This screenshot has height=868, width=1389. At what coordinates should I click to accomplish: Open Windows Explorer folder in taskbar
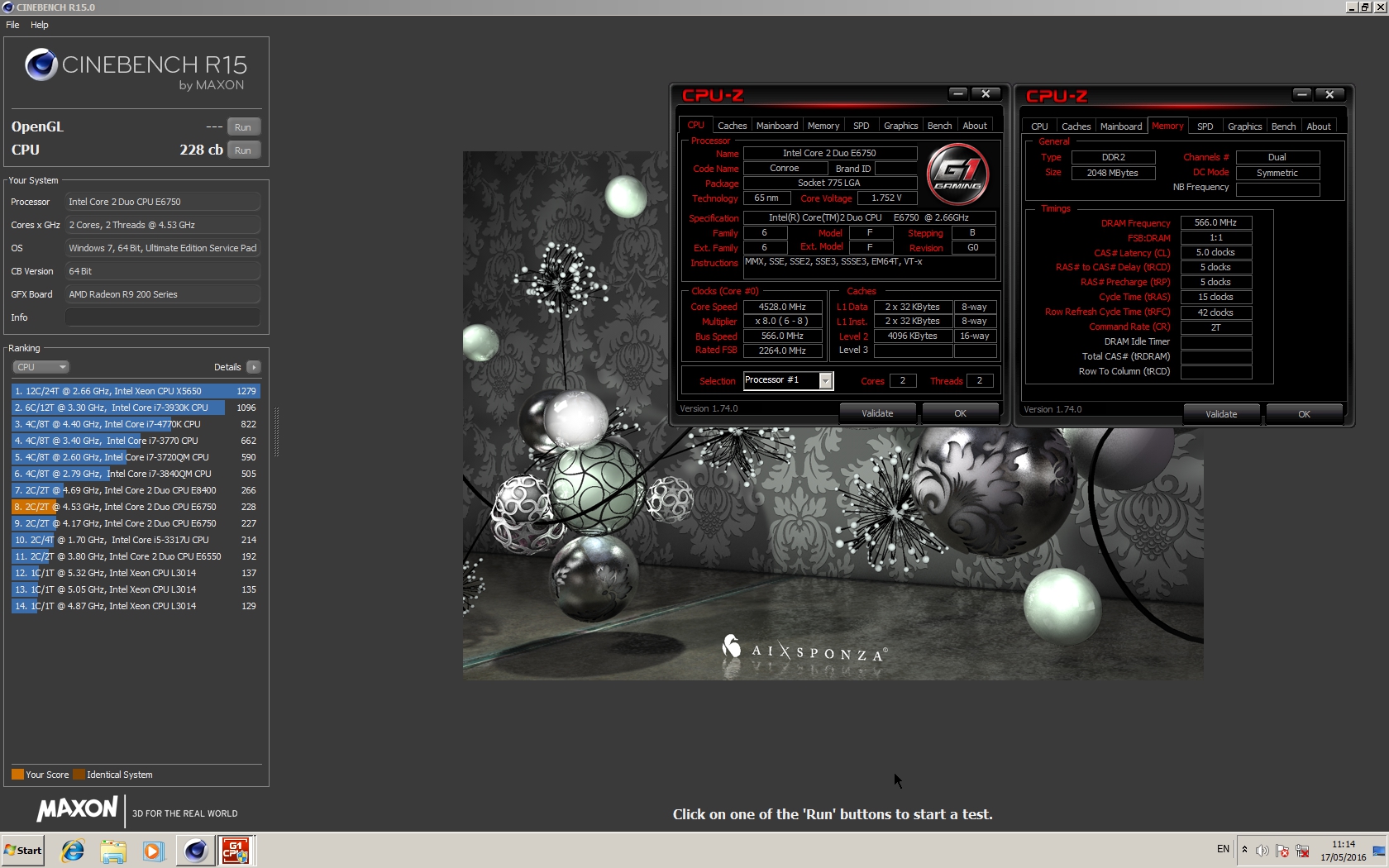pos(113,850)
